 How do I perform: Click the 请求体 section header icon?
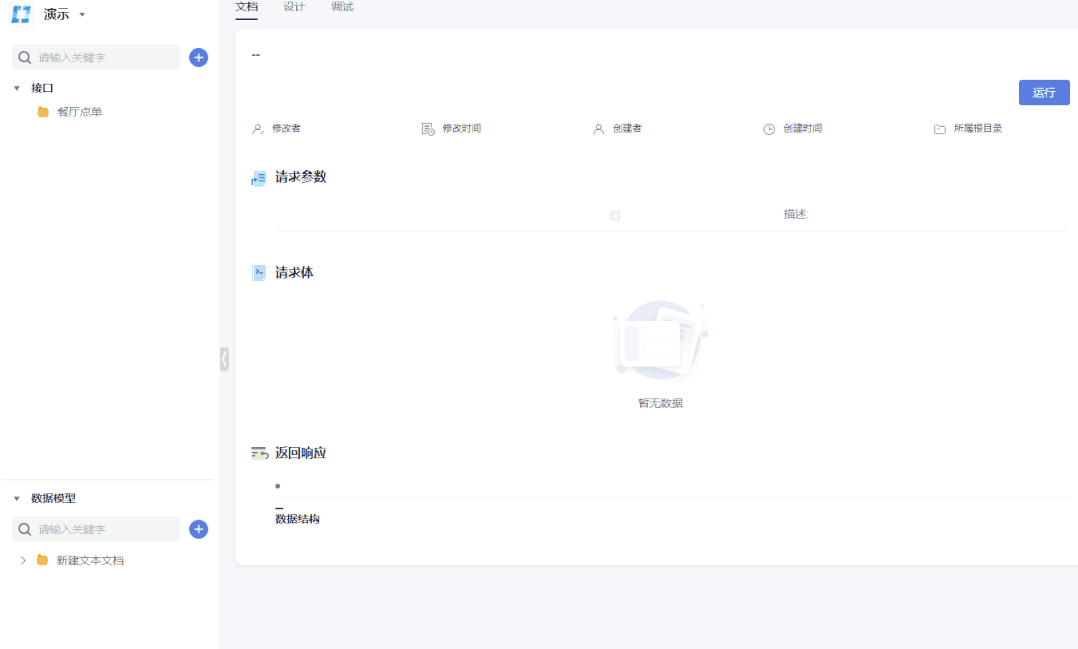tap(258, 272)
